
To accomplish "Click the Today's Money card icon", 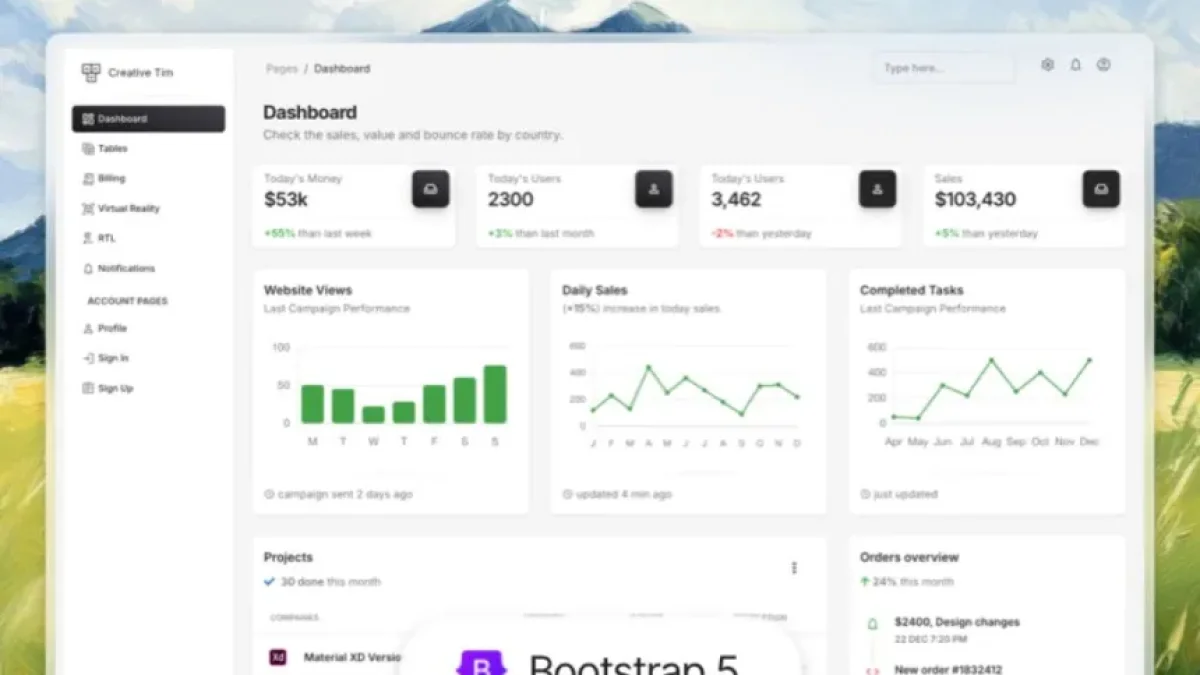I will pos(431,189).
